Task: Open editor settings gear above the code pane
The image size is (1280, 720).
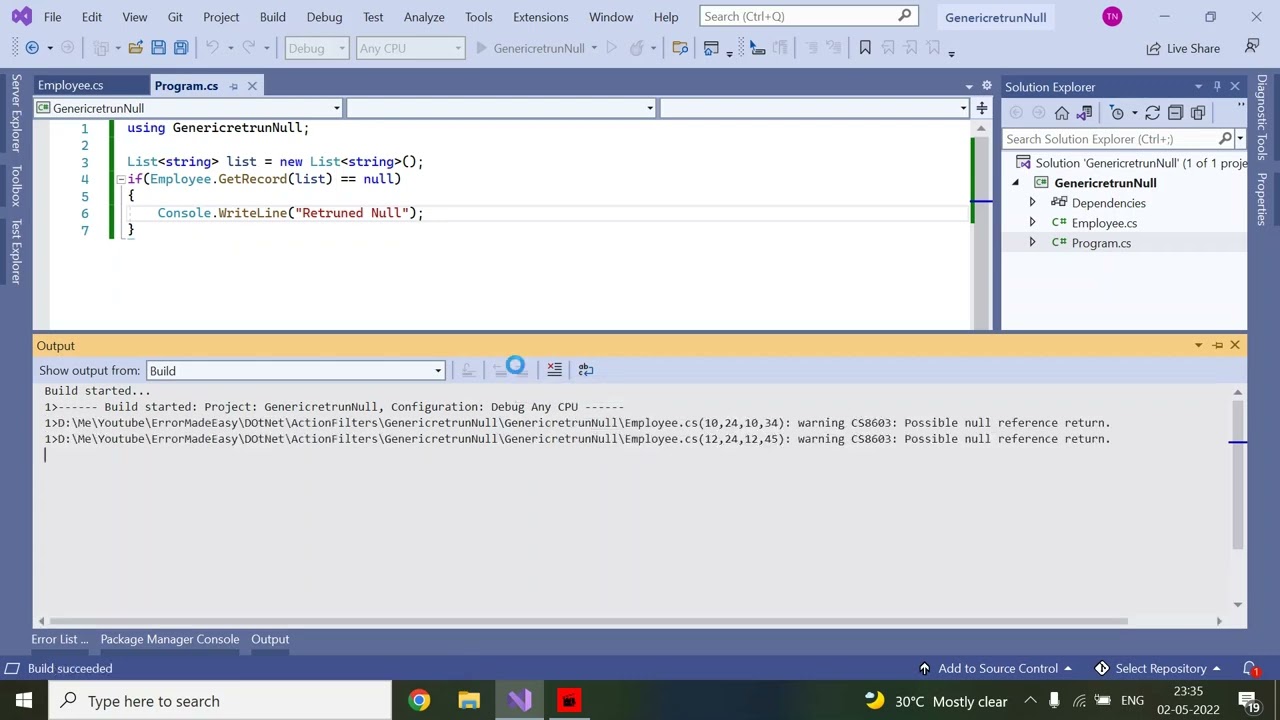Action: (x=986, y=86)
